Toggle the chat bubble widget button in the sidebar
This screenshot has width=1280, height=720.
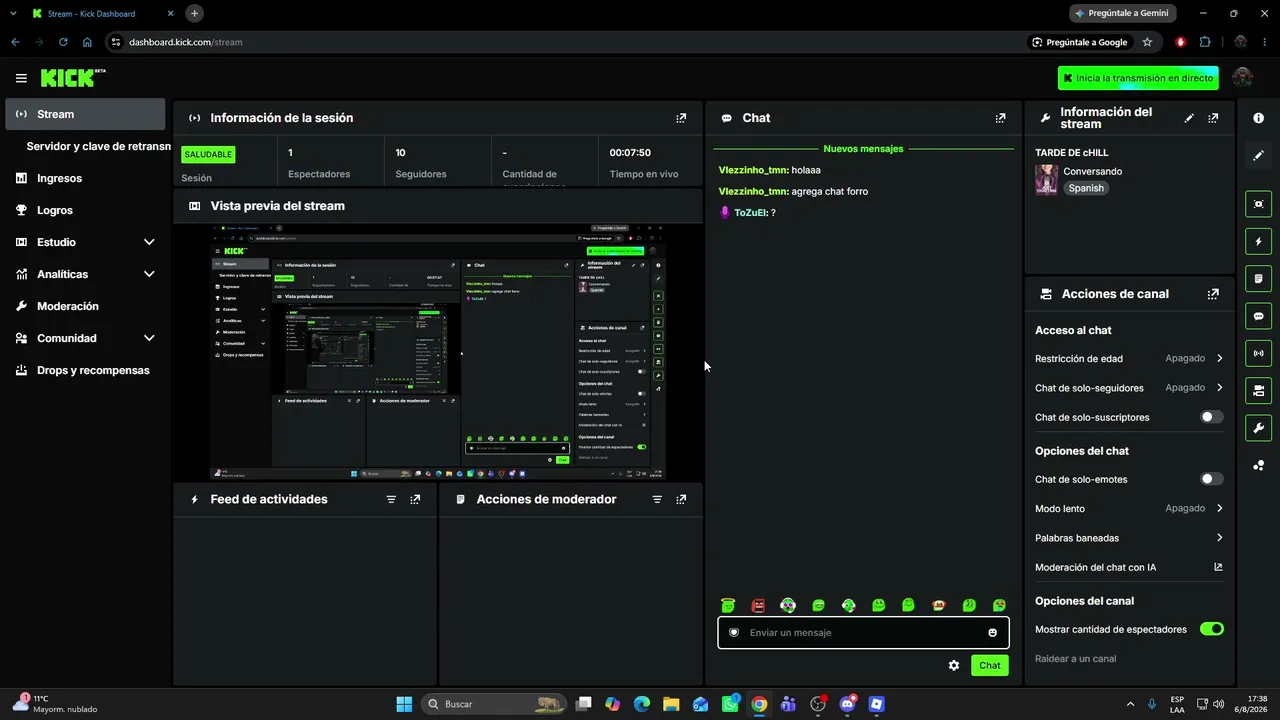1258,316
